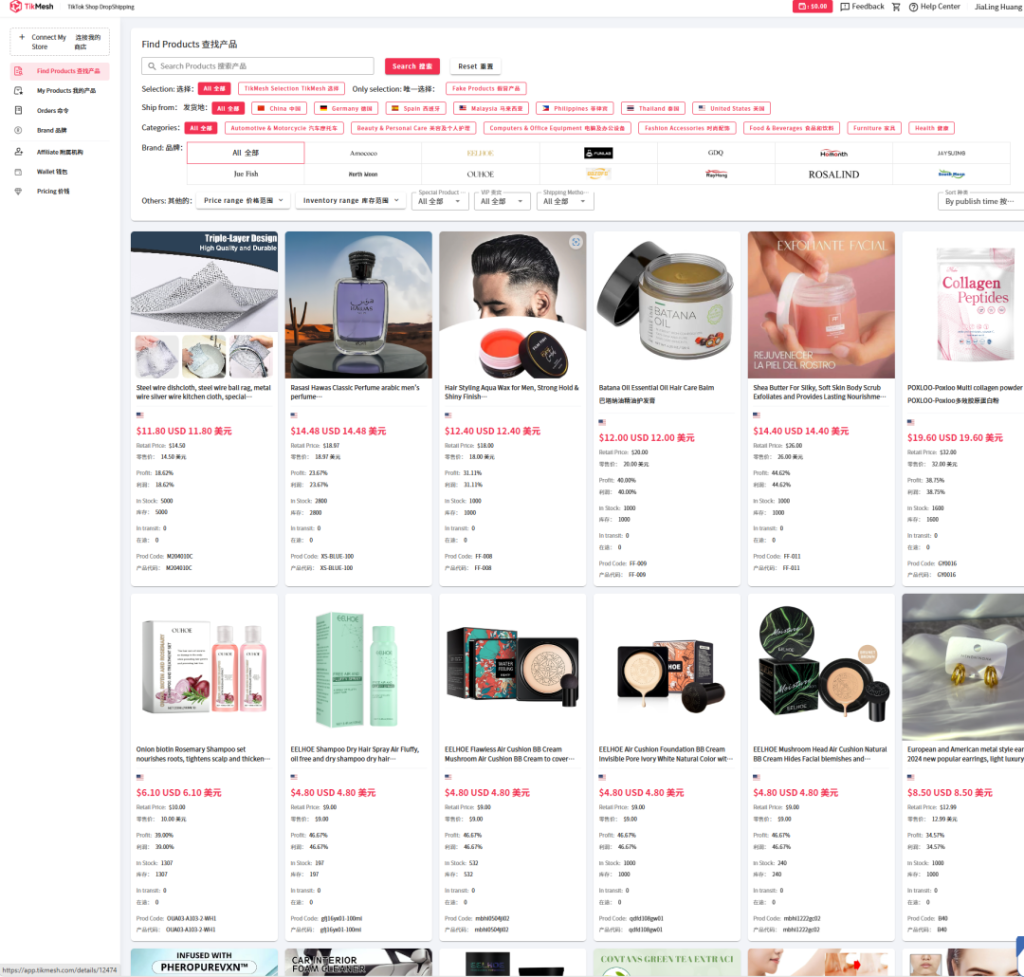
Task: Select ROSALIND brand cell
Action: click(834, 174)
